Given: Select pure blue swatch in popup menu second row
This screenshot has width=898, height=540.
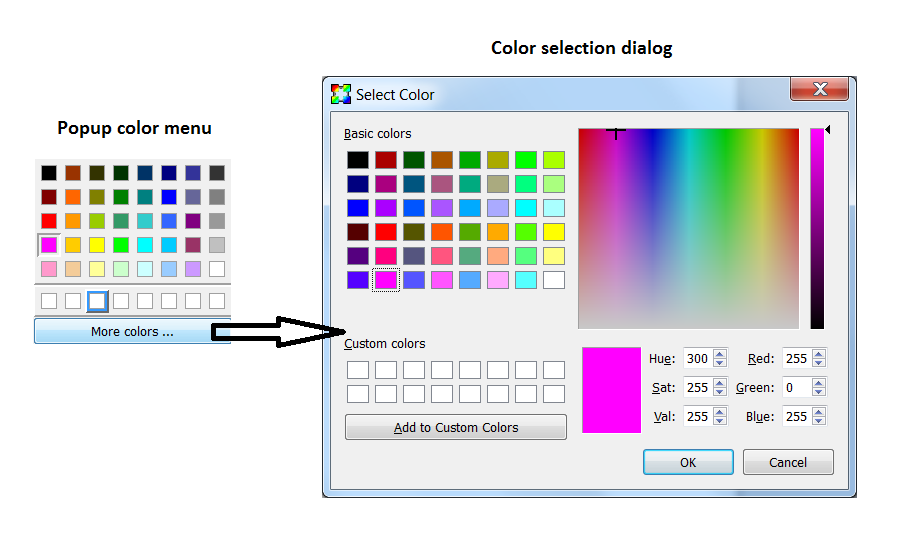Looking at the screenshot, I should tap(169, 197).
